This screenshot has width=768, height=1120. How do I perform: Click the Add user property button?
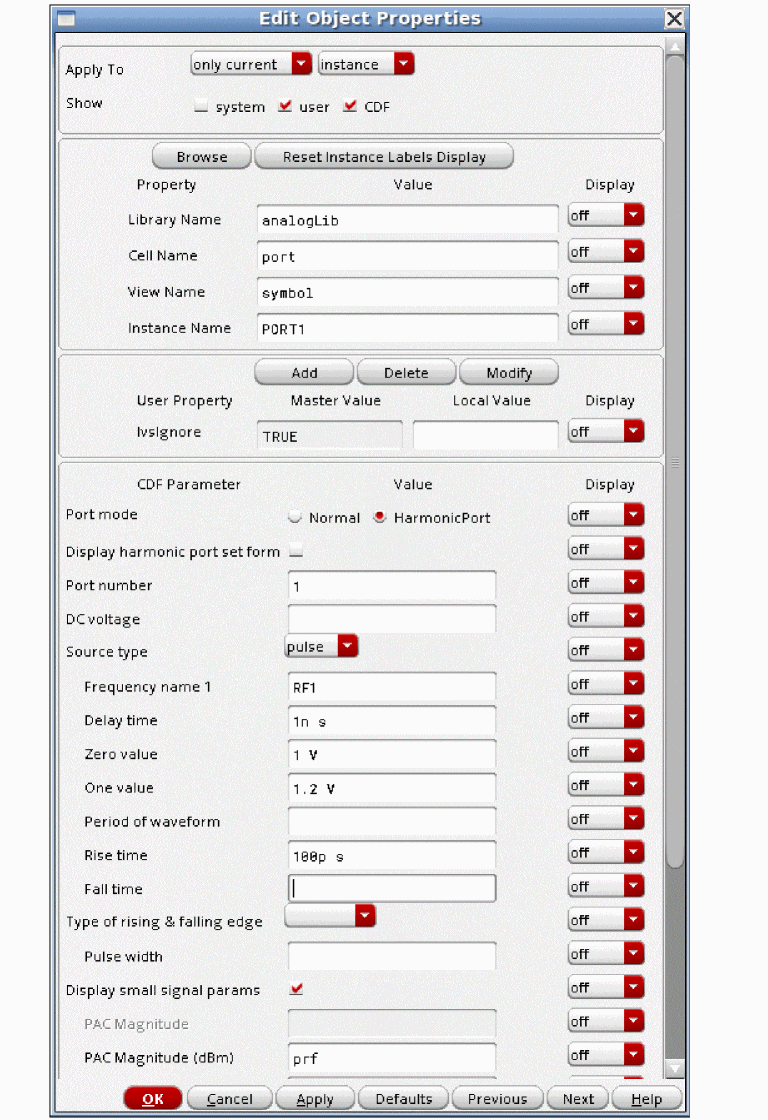point(304,373)
